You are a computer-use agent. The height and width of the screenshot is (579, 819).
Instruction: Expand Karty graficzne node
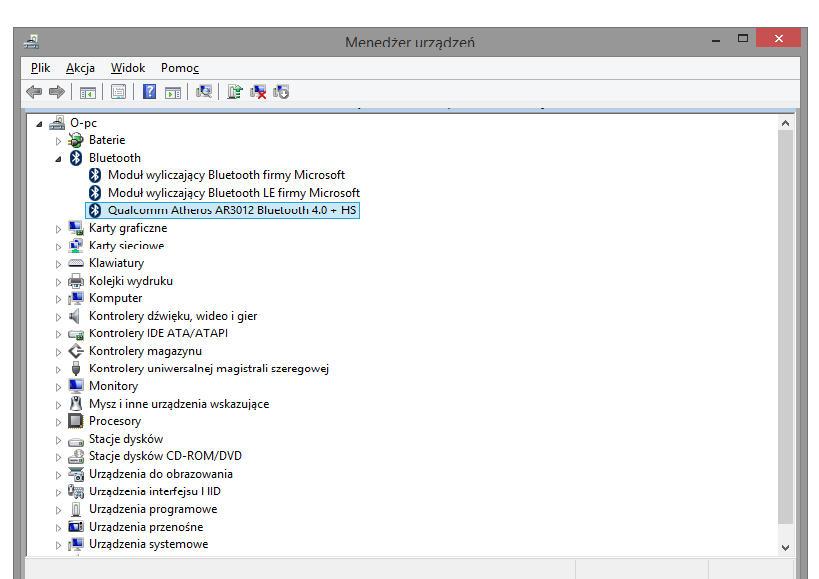click(58, 229)
